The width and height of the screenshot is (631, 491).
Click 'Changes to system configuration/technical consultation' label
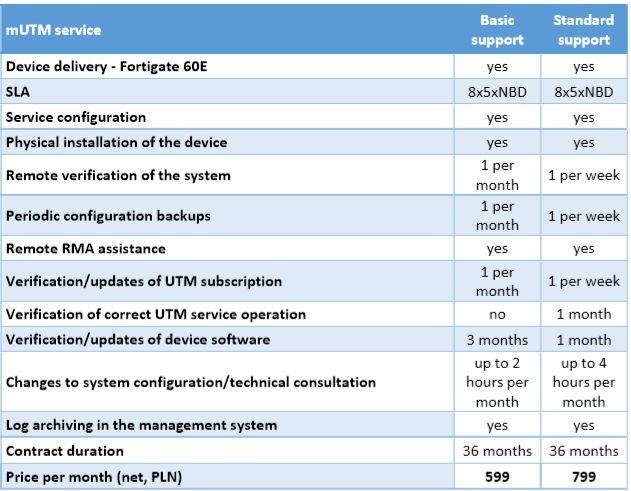pyautogui.click(x=191, y=382)
